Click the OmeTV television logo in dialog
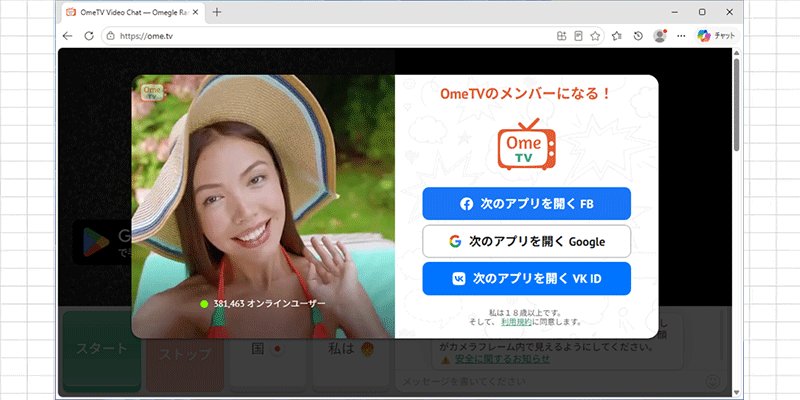800x400 pixels. point(527,144)
